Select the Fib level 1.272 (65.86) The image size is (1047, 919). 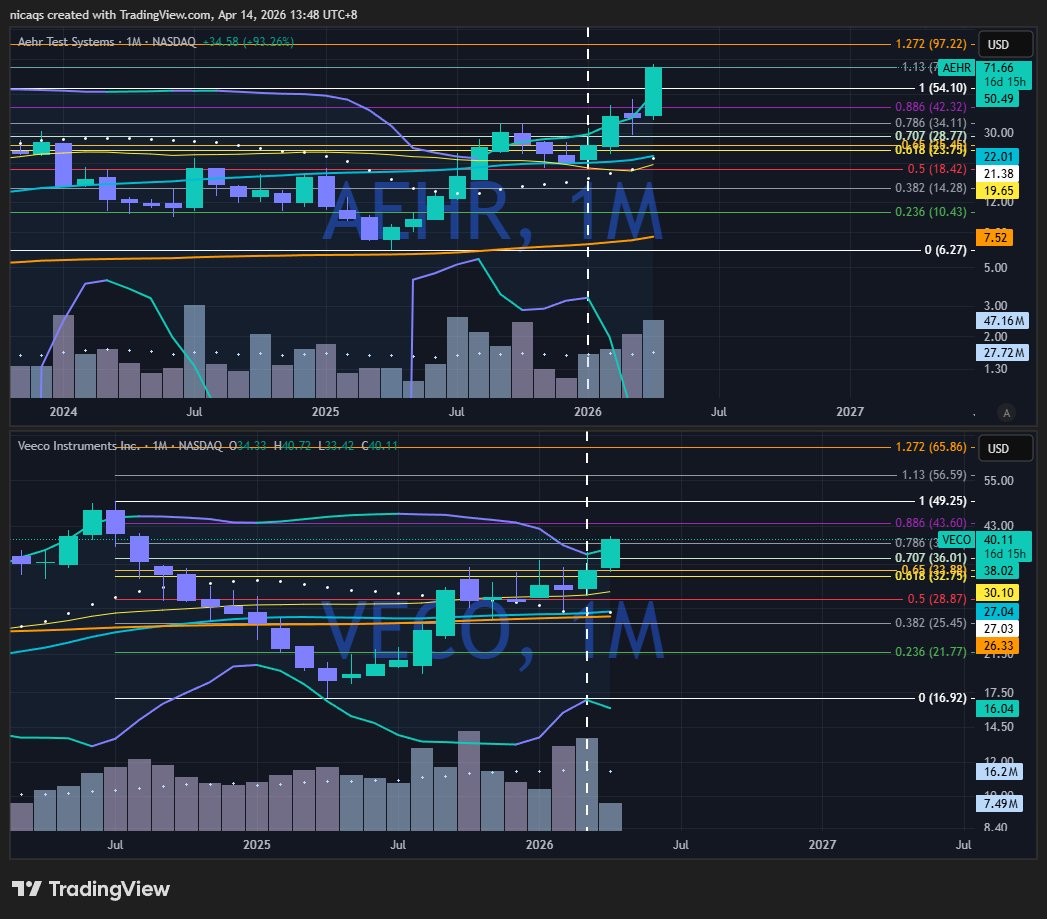931,447
